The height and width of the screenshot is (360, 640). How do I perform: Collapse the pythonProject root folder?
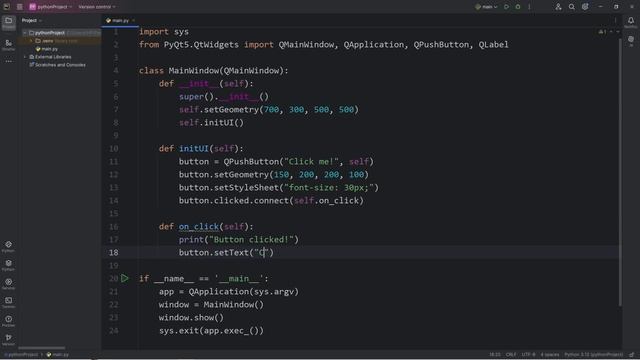click(25, 33)
